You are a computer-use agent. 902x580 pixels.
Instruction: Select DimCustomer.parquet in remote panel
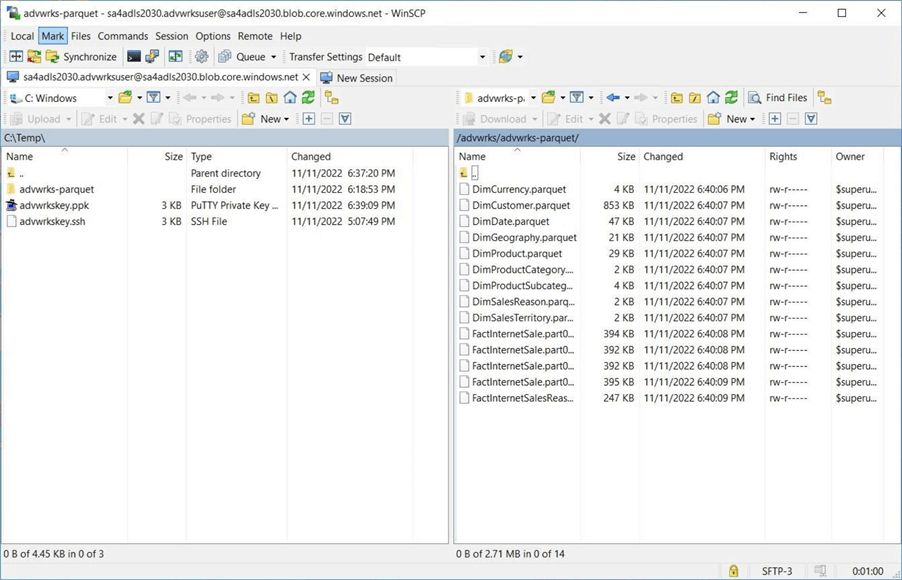pyautogui.click(x=520, y=205)
